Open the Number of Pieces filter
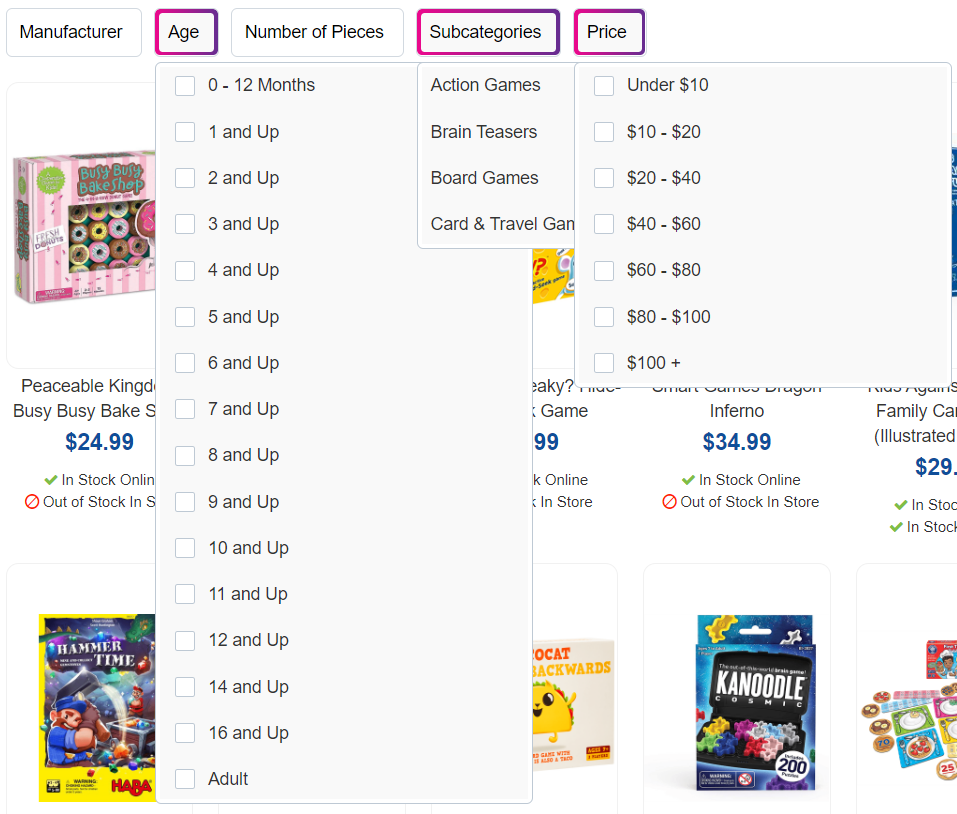957x814 pixels. click(x=316, y=31)
